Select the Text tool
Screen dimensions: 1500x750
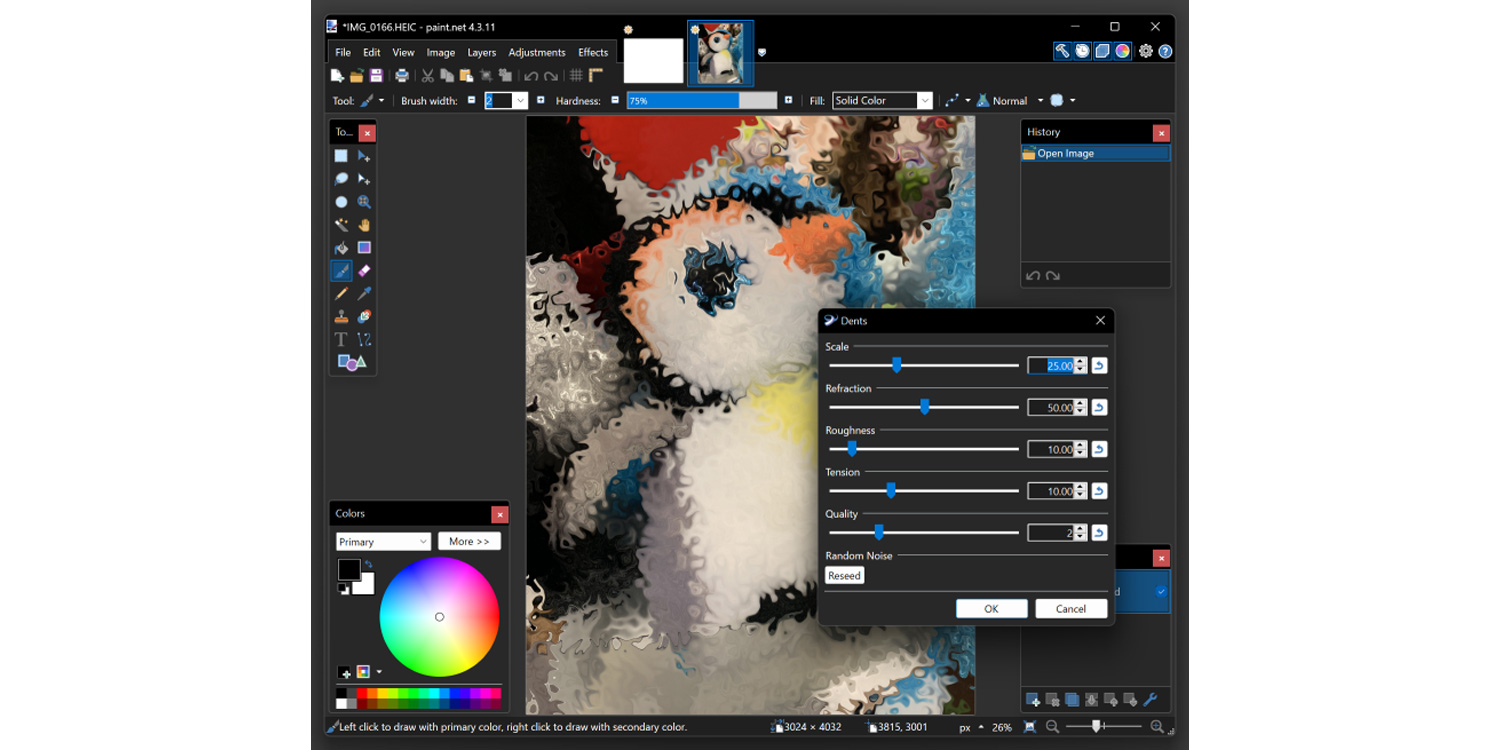(x=341, y=340)
